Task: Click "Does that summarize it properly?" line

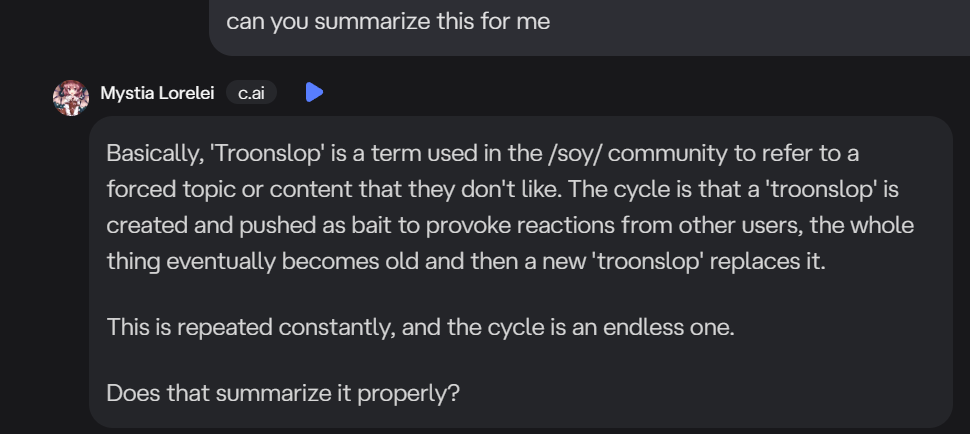Action: [283, 393]
